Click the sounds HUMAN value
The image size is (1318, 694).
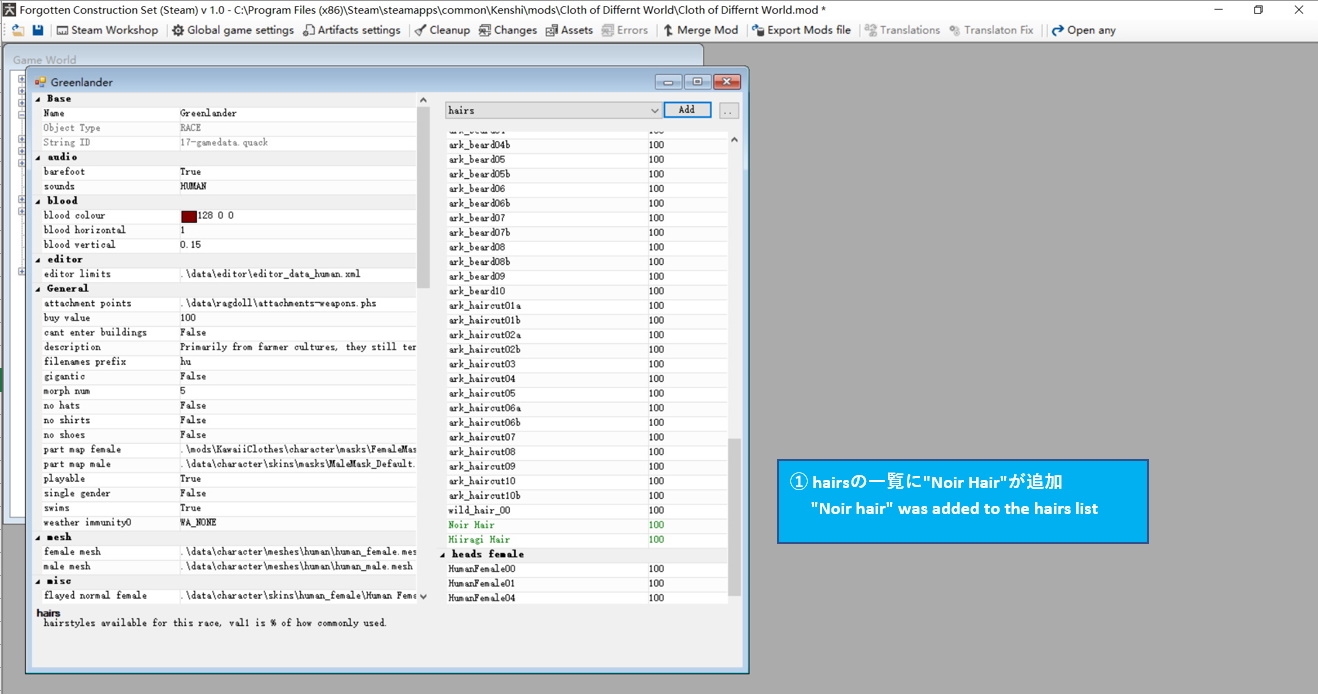pos(193,186)
